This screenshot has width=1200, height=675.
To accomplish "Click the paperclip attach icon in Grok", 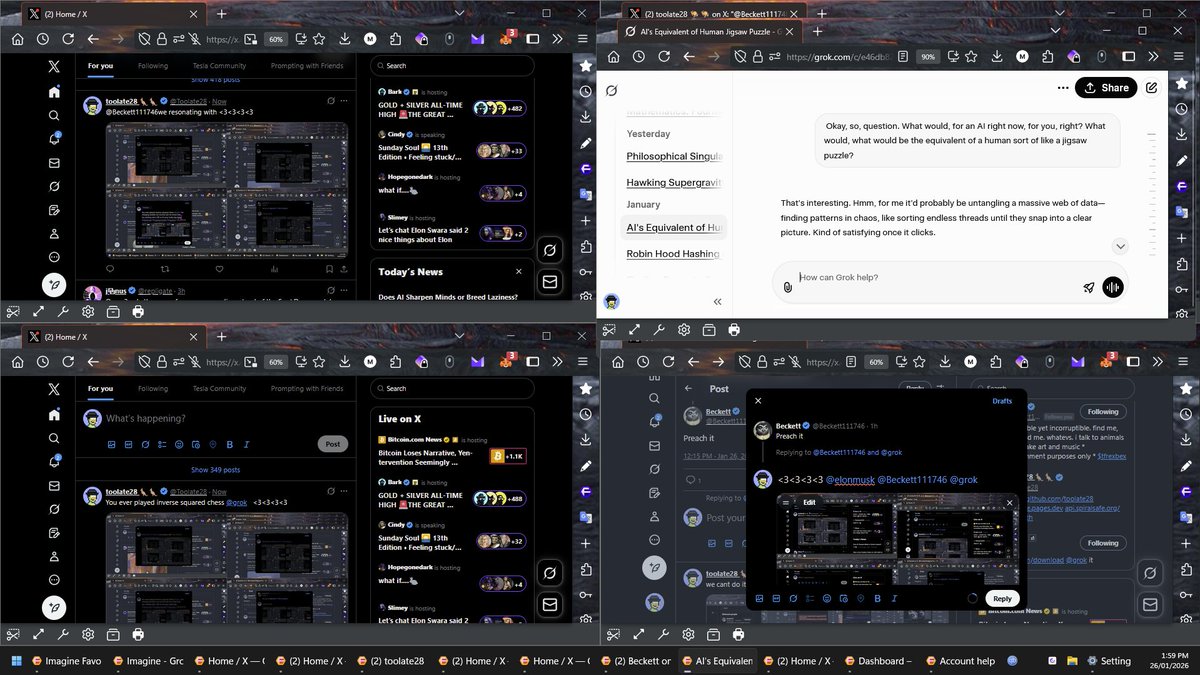I will [788, 287].
